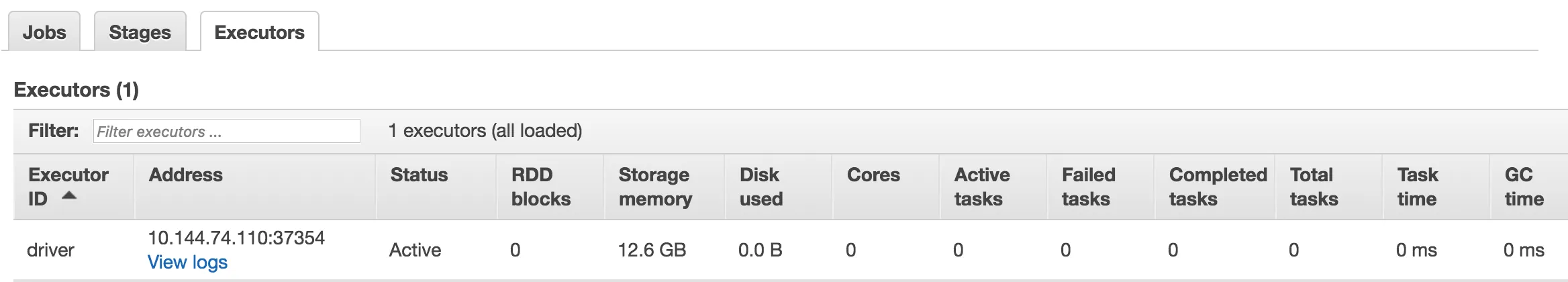Click the driver address 10.144.74.110:37354
The width and height of the screenshot is (1568, 282).
(236, 238)
